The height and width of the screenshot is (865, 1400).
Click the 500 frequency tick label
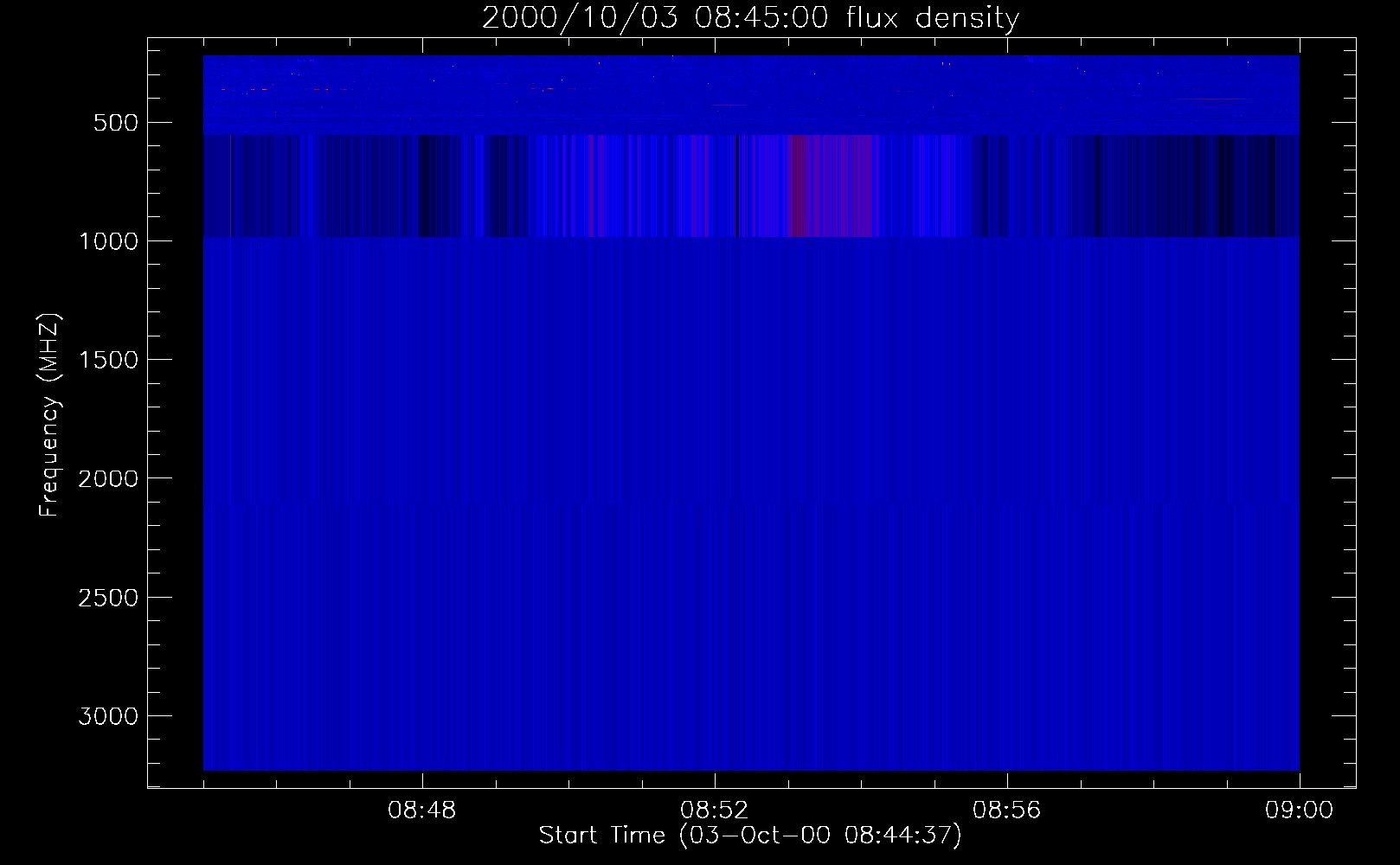point(116,123)
